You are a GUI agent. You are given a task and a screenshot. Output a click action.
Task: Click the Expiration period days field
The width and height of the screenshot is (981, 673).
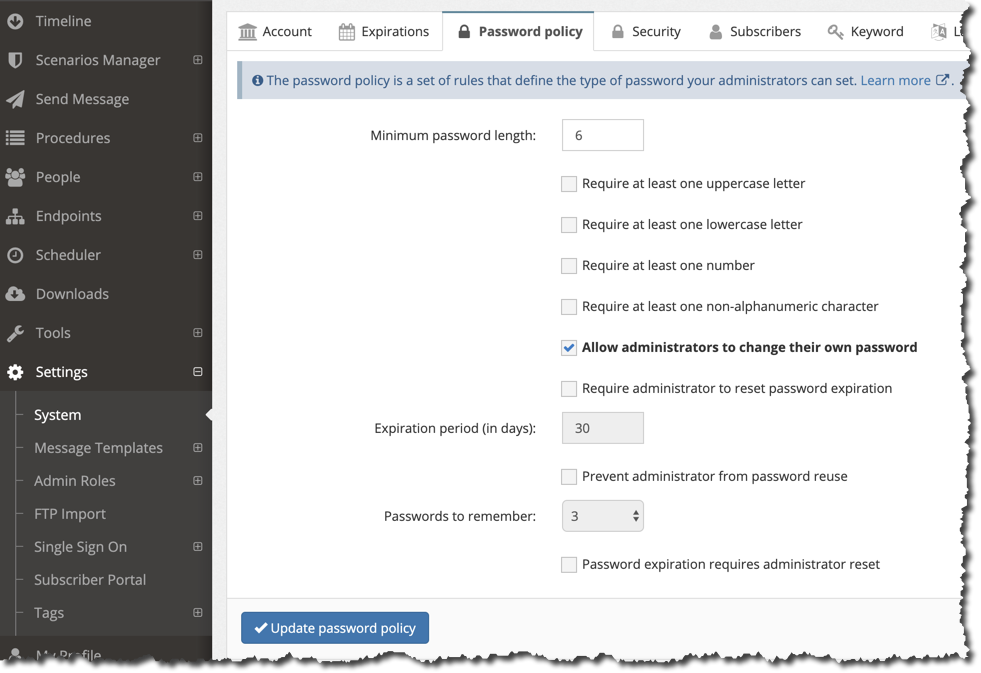click(602, 428)
